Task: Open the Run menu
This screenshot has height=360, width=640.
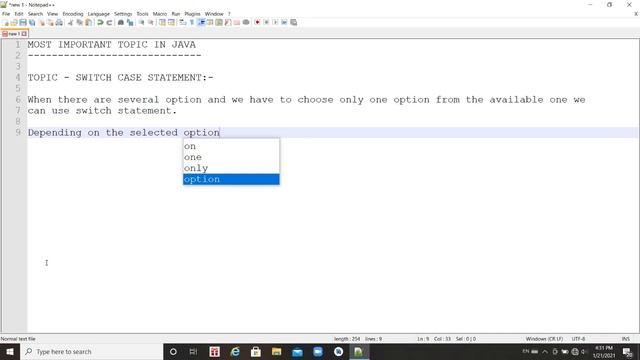Action: [176, 14]
